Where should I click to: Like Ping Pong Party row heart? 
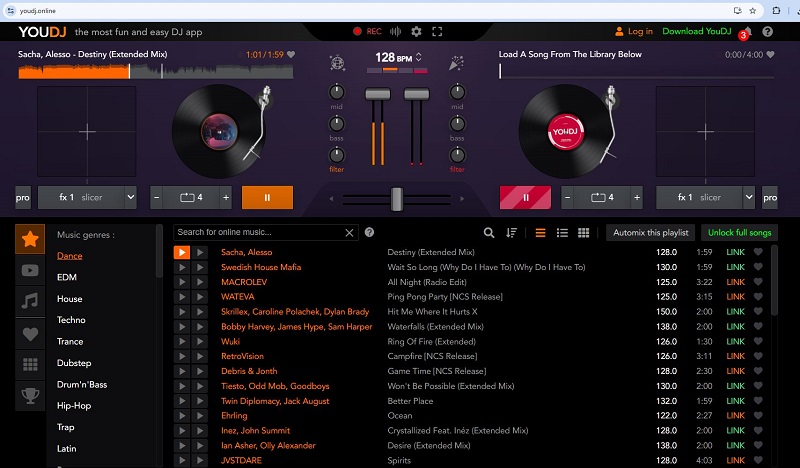coord(758,296)
